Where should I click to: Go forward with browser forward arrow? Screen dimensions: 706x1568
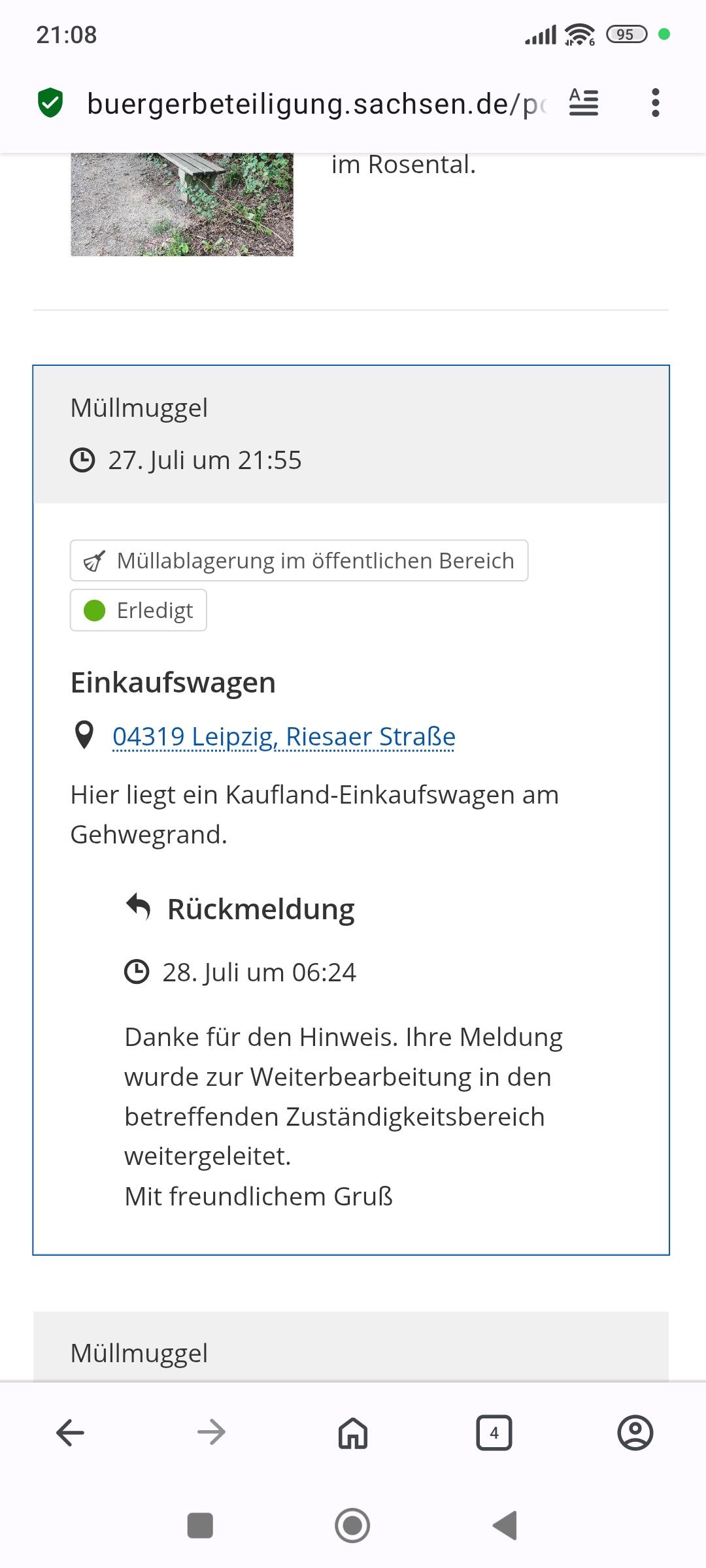point(211,1433)
